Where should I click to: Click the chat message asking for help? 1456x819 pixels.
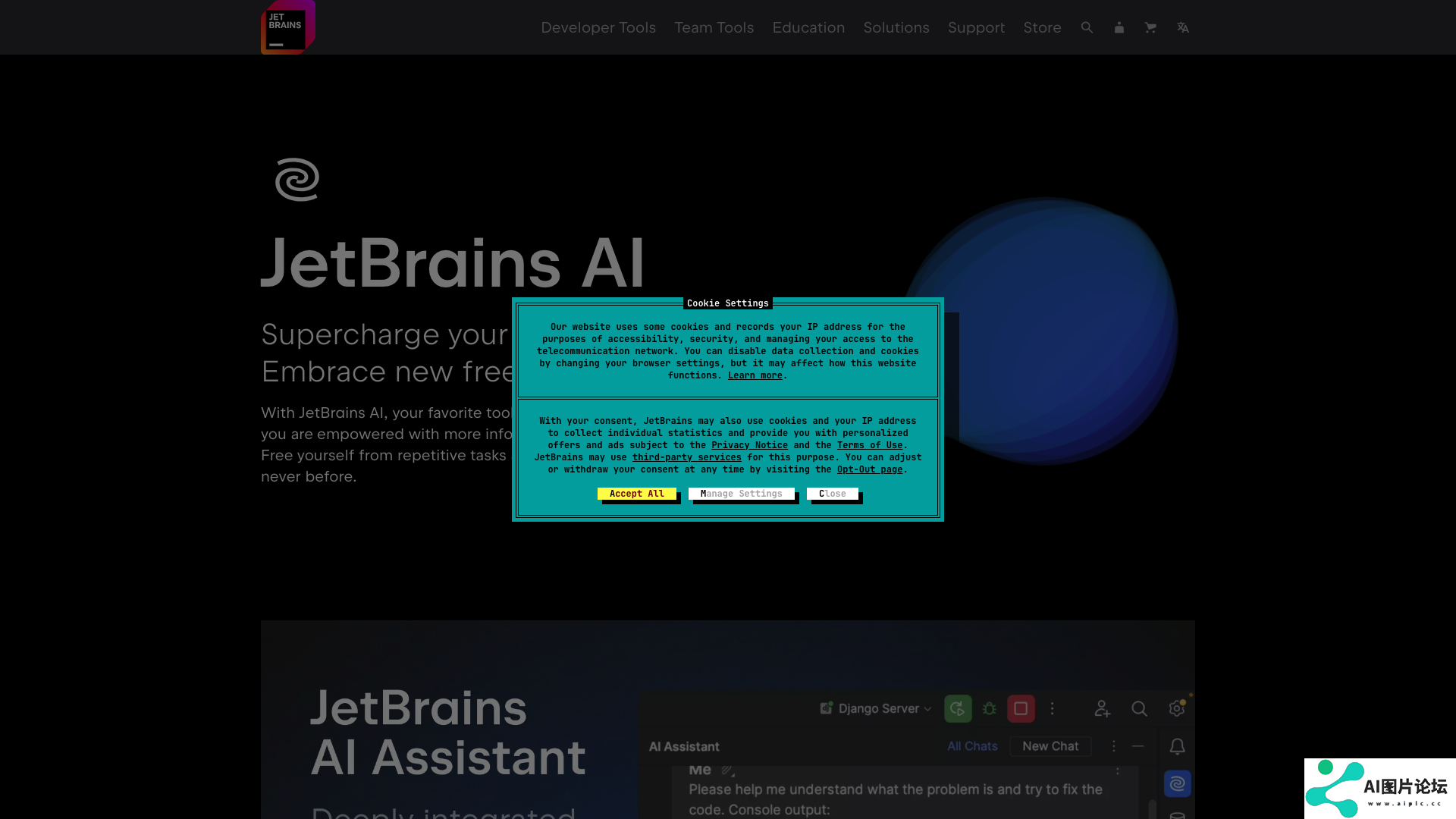coord(896,799)
